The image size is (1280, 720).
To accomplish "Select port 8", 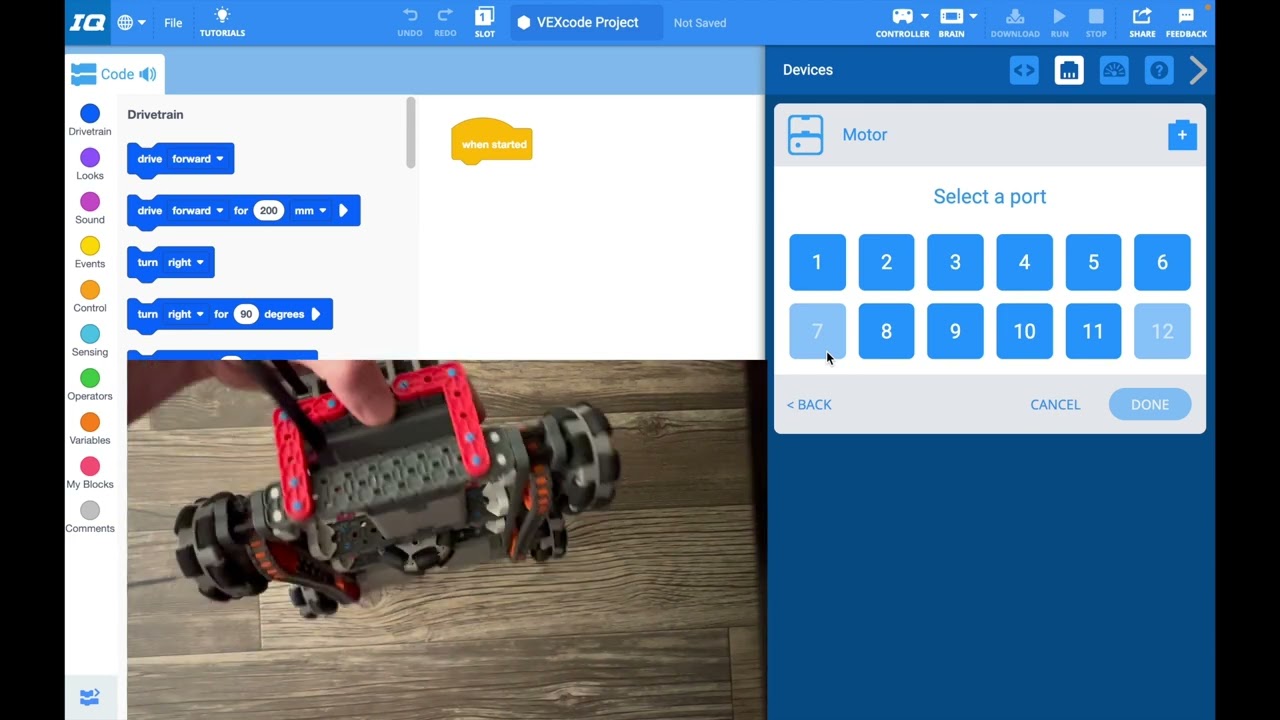I will (x=886, y=331).
